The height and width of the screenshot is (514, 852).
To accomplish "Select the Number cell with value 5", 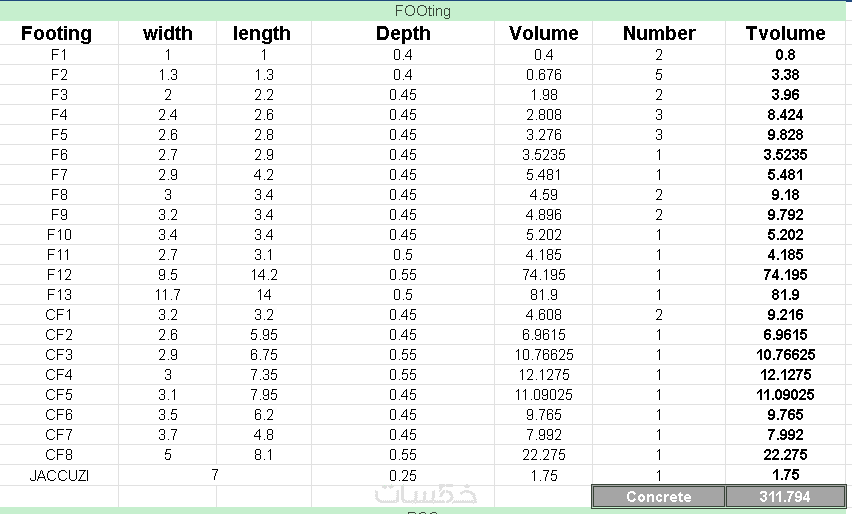I will click(659, 74).
